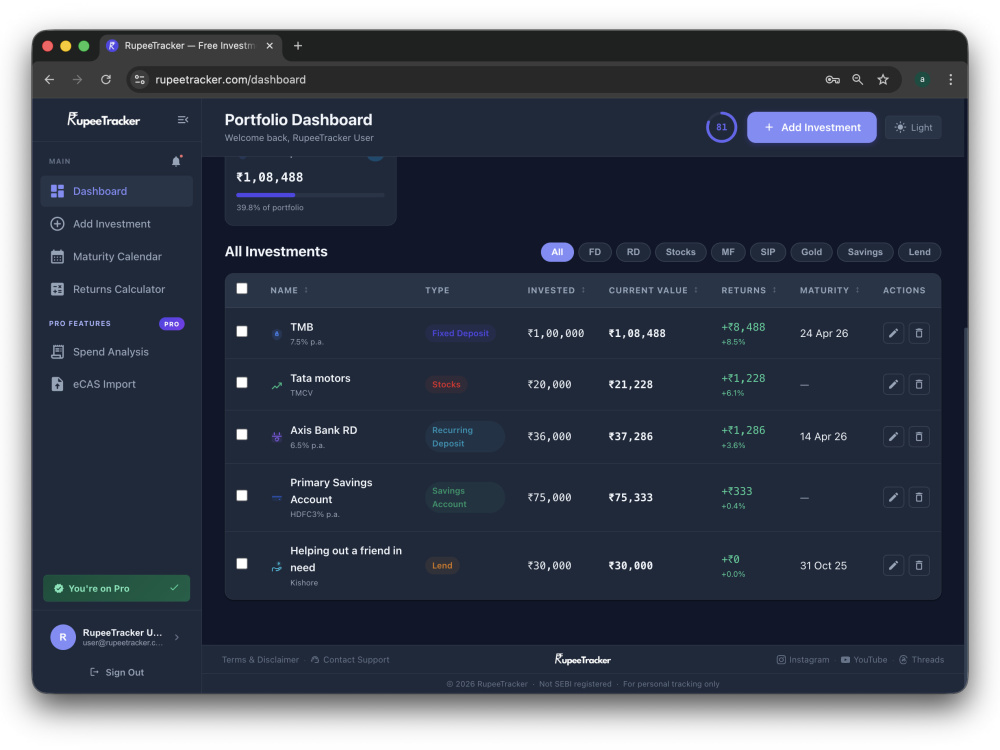
Task: Select the All filter tab
Action: click(557, 253)
